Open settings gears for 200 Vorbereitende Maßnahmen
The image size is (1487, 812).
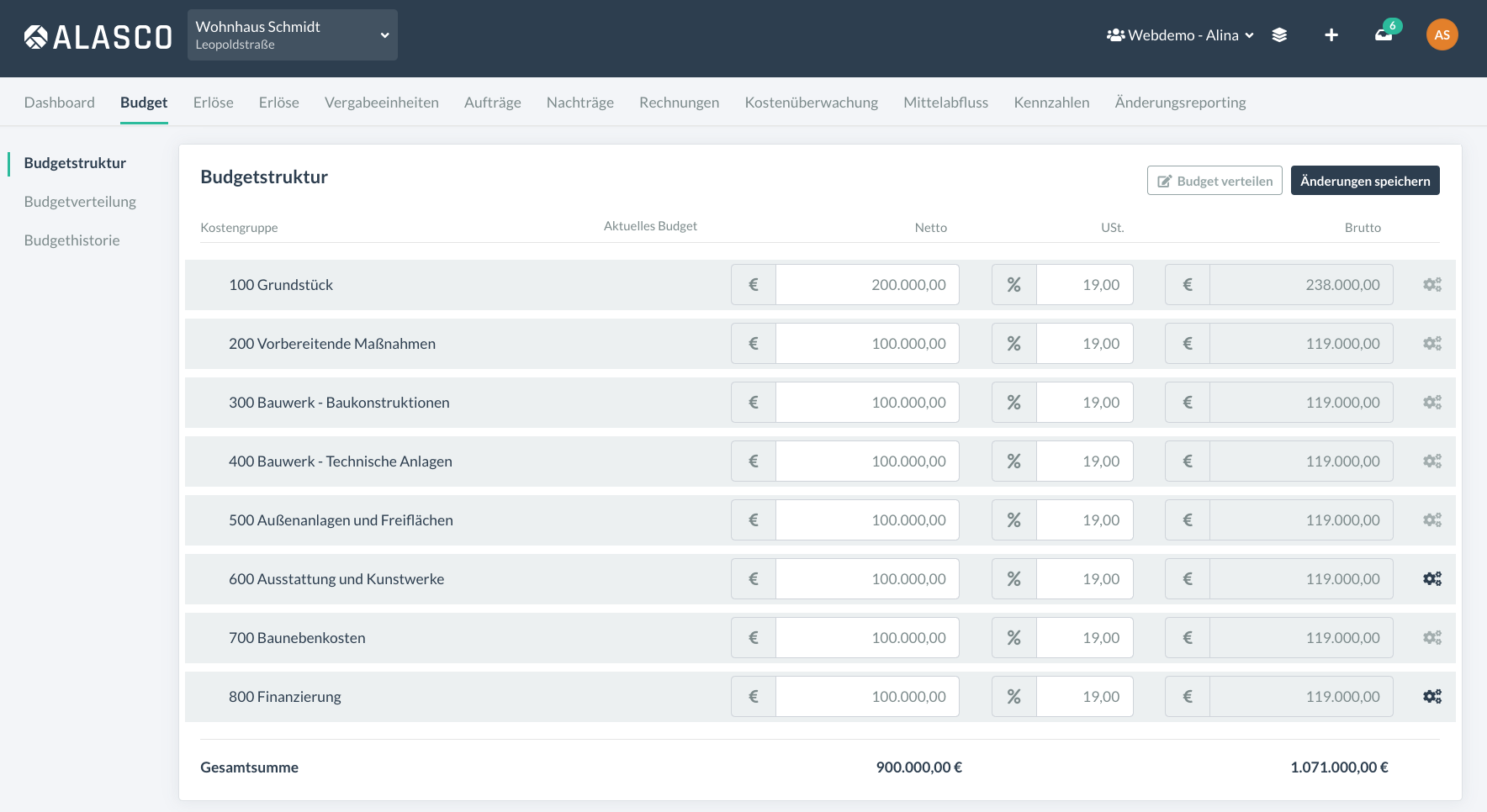(1432, 344)
